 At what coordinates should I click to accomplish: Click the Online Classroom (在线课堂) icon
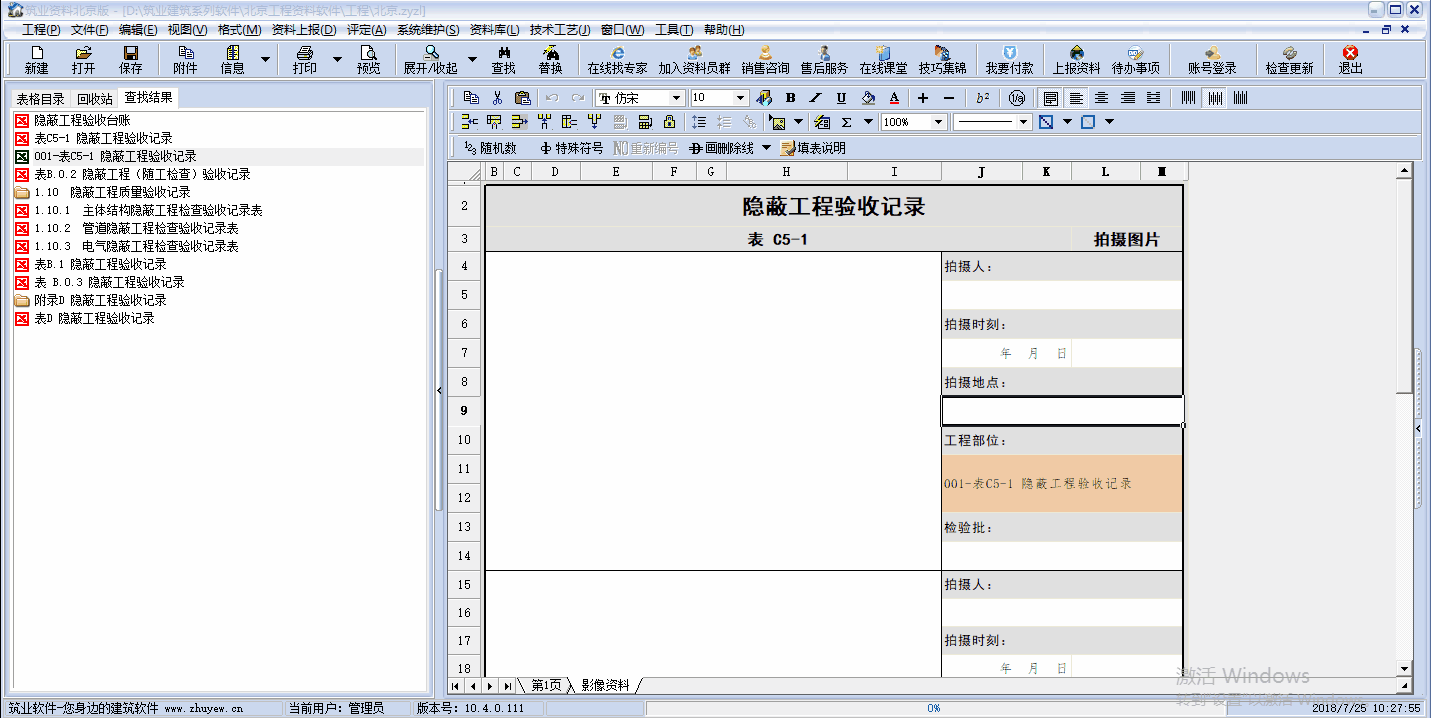(x=883, y=60)
